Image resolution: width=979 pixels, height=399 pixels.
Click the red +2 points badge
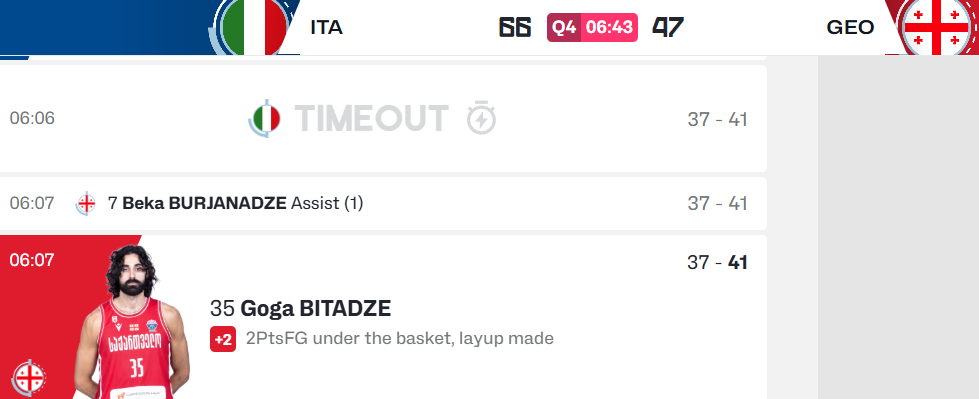[223, 339]
